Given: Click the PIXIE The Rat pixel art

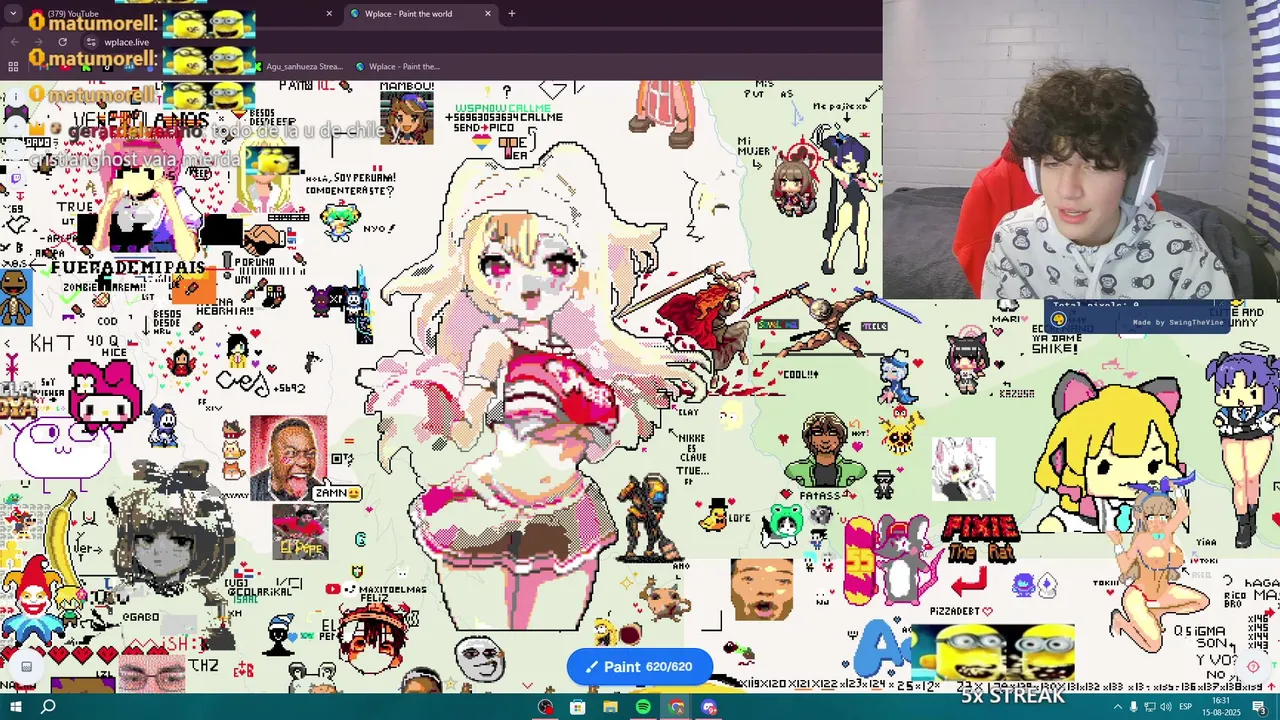Looking at the screenshot, I should (983, 540).
